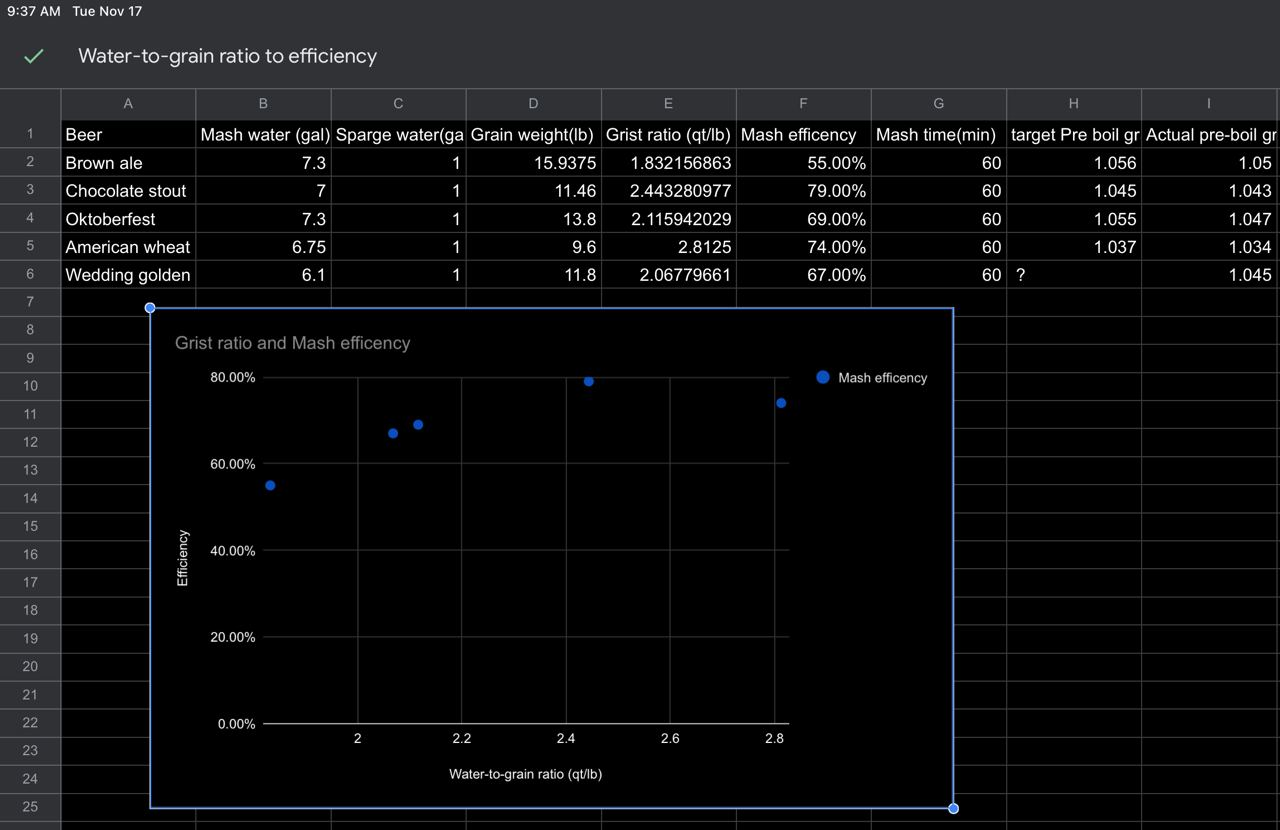This screenshot has height=830, width=1280.
Task: Click the 'Water-to-grain ratio (qt/lb)' axis title
Action: (x=525, y=774)
